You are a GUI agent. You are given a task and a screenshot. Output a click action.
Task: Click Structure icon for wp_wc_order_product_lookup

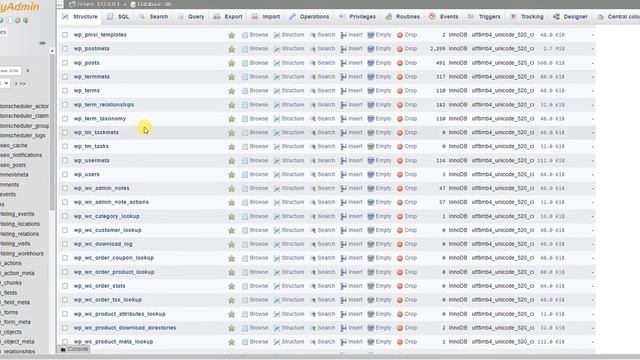pyautogui.click(x=277, y=272)
